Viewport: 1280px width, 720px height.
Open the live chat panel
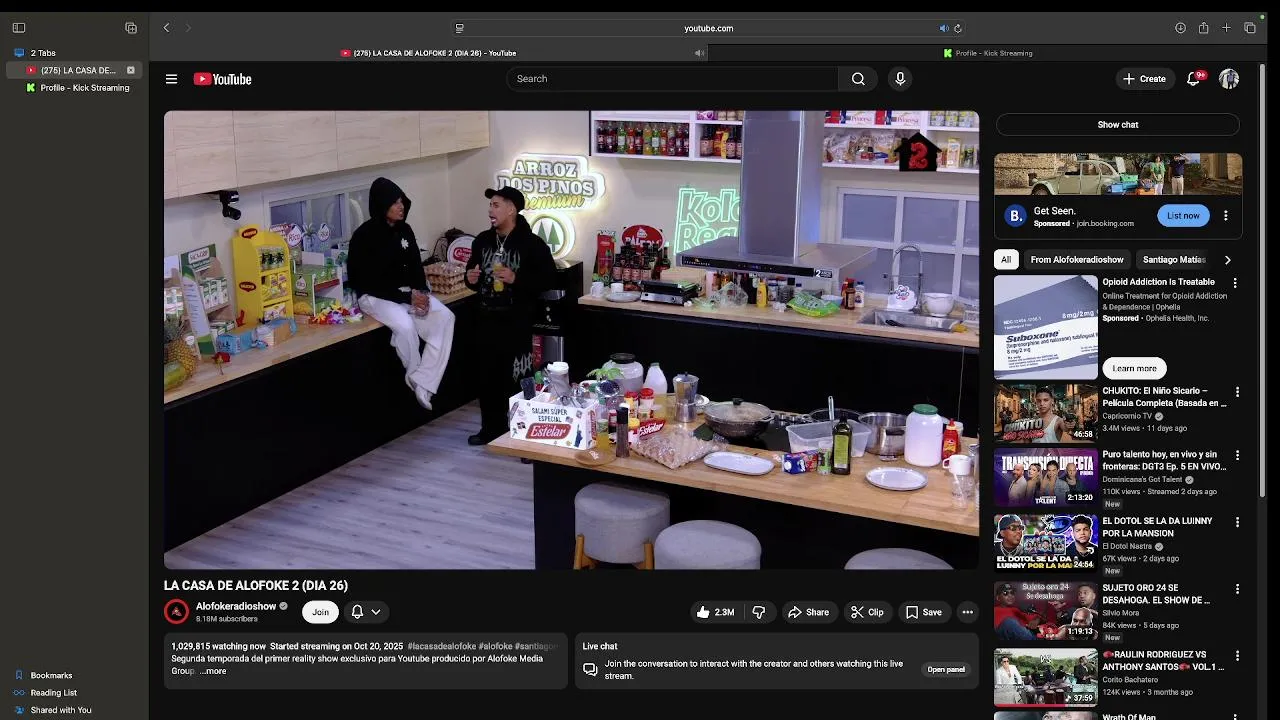[x=946, y=670]
